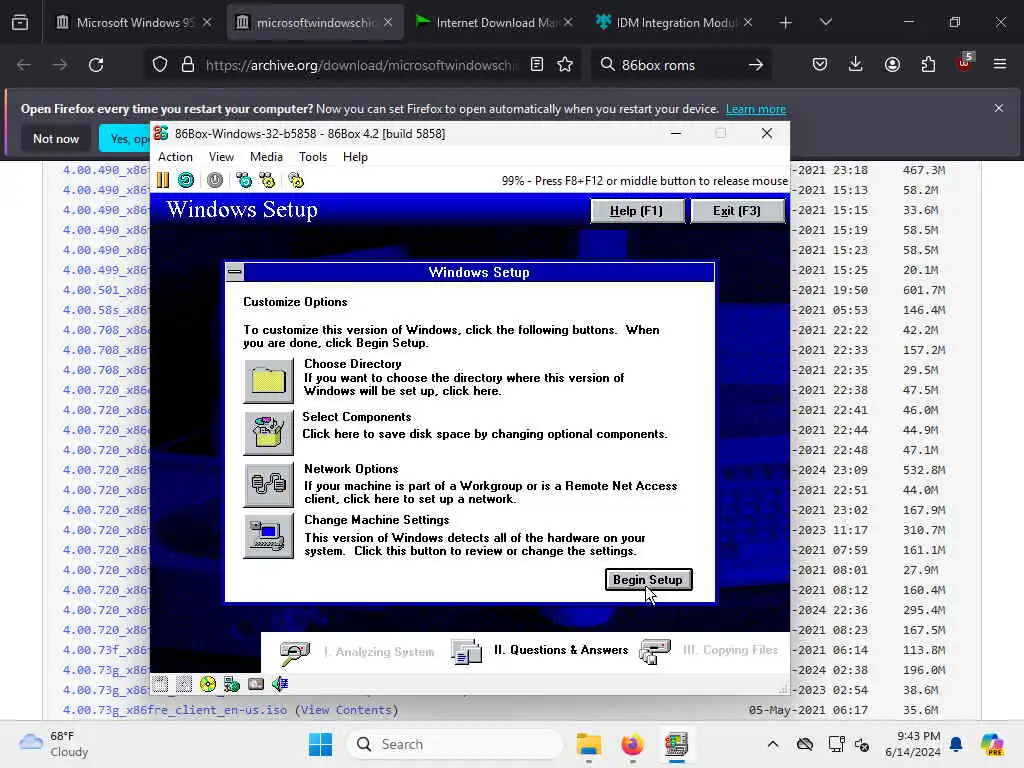The image size is (1024, 768).
Task: Click the Questions & Answers step icon
Action: [466, 652]
